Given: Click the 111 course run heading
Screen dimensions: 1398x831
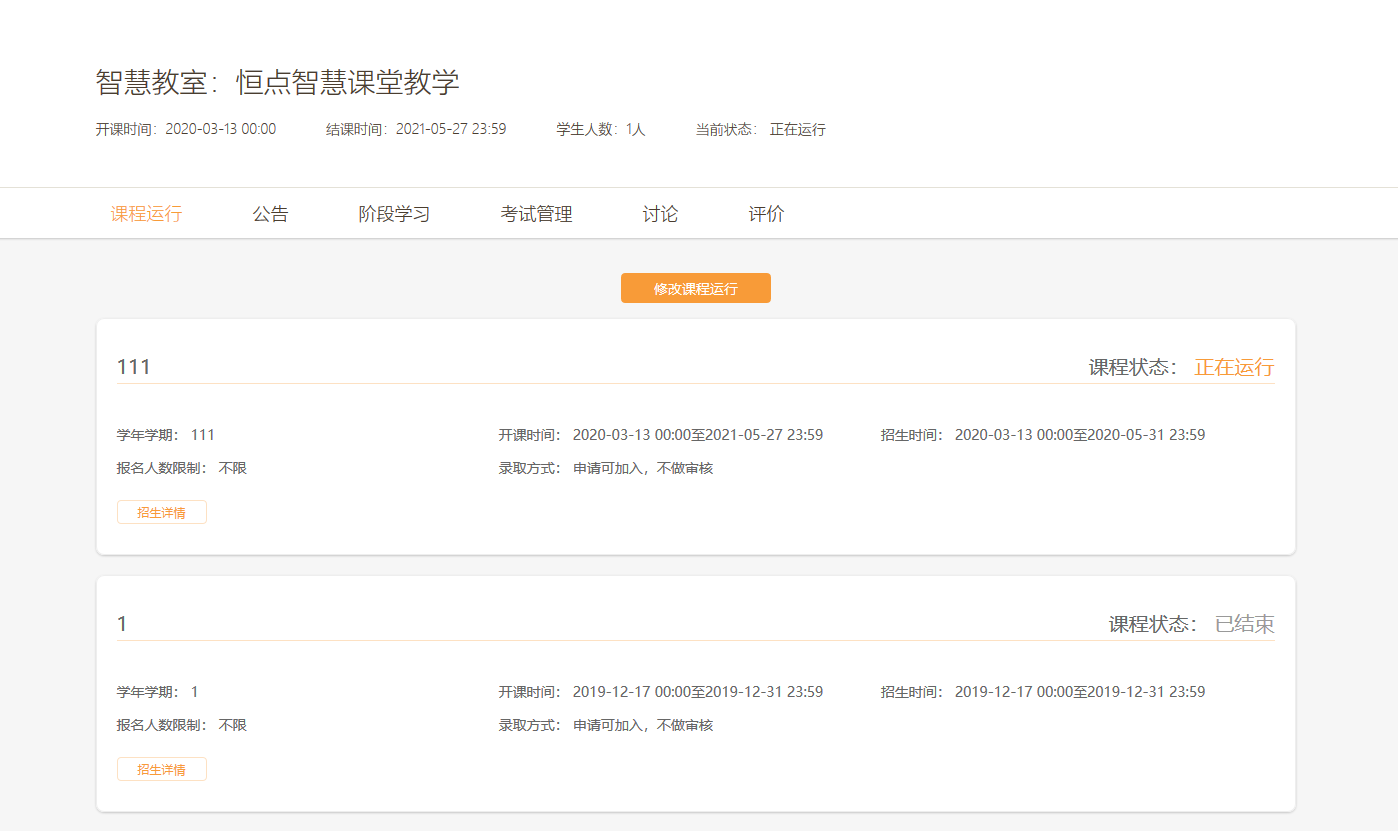Looking at the screenshot, I should pos(134,367).
